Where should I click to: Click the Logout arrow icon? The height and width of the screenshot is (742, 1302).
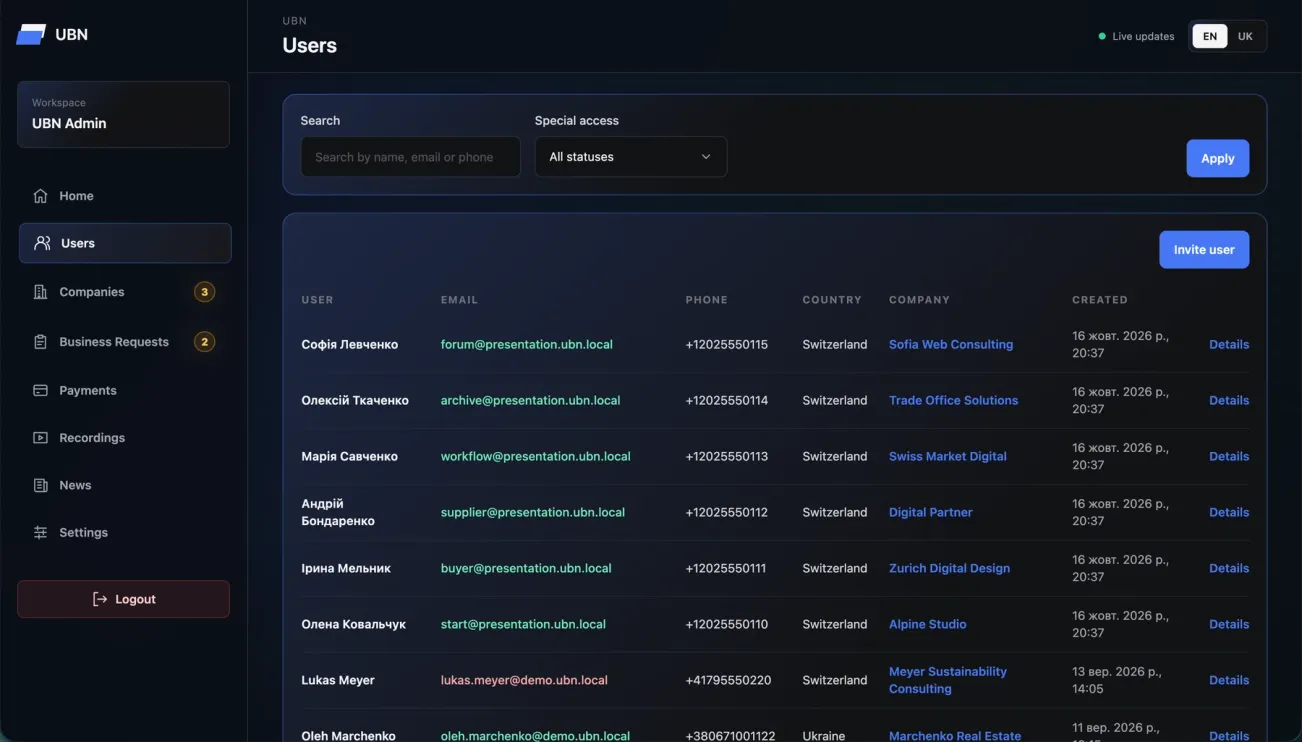click(100, 599)
